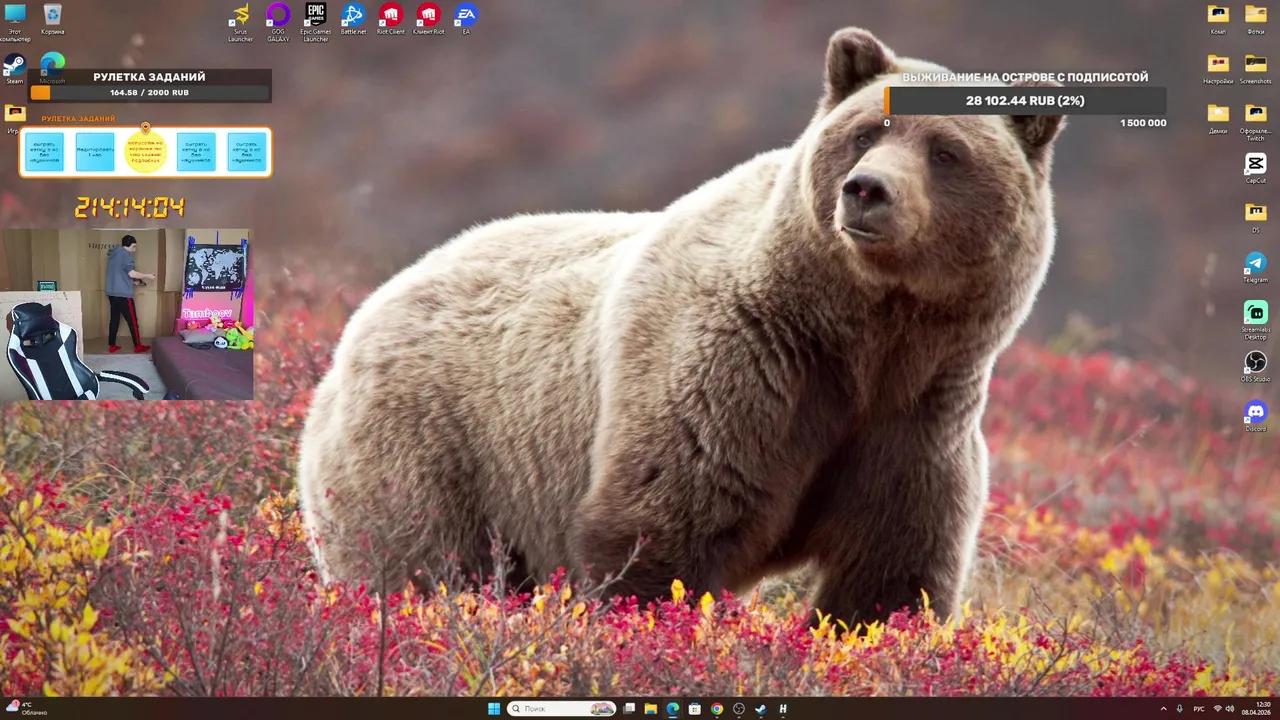The height and width of the screenshot is (720, 1280).
Task: Click the 'ВЫЖИВАНИЕ НА ОСТРОВЕ С ПОДПИСОТОЙ' title
Action: 1025,77
